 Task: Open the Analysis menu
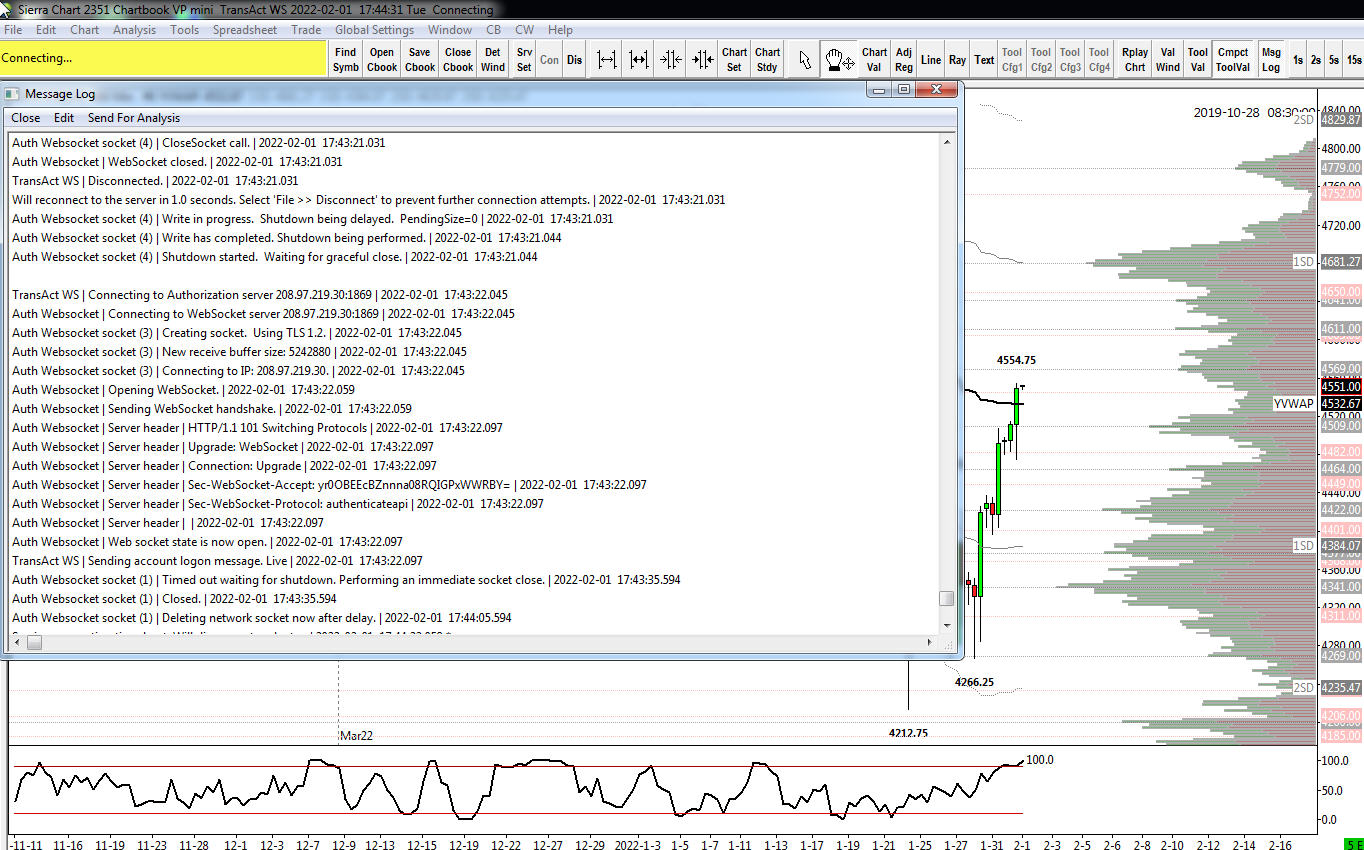[135, 30]
